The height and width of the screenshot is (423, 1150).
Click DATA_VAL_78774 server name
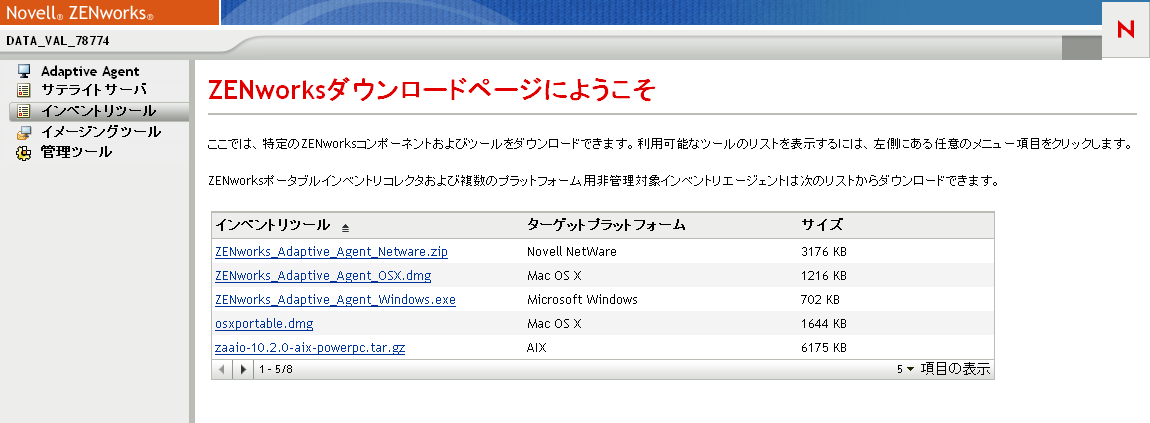point(58,41)
